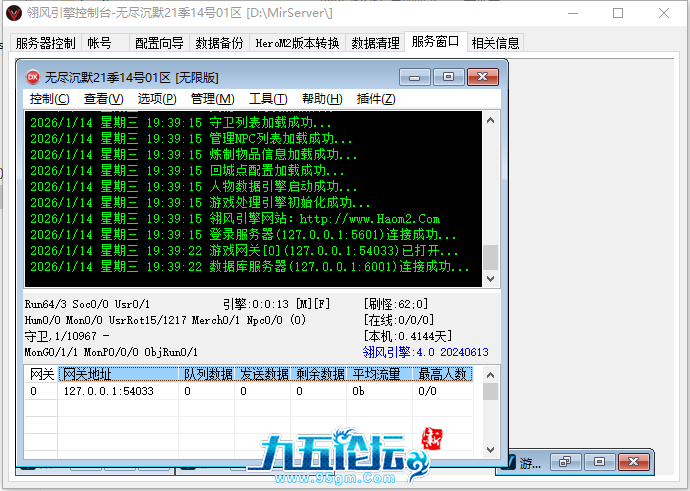Restore the minimized child window in the bottom bar

tap(565, 462)
